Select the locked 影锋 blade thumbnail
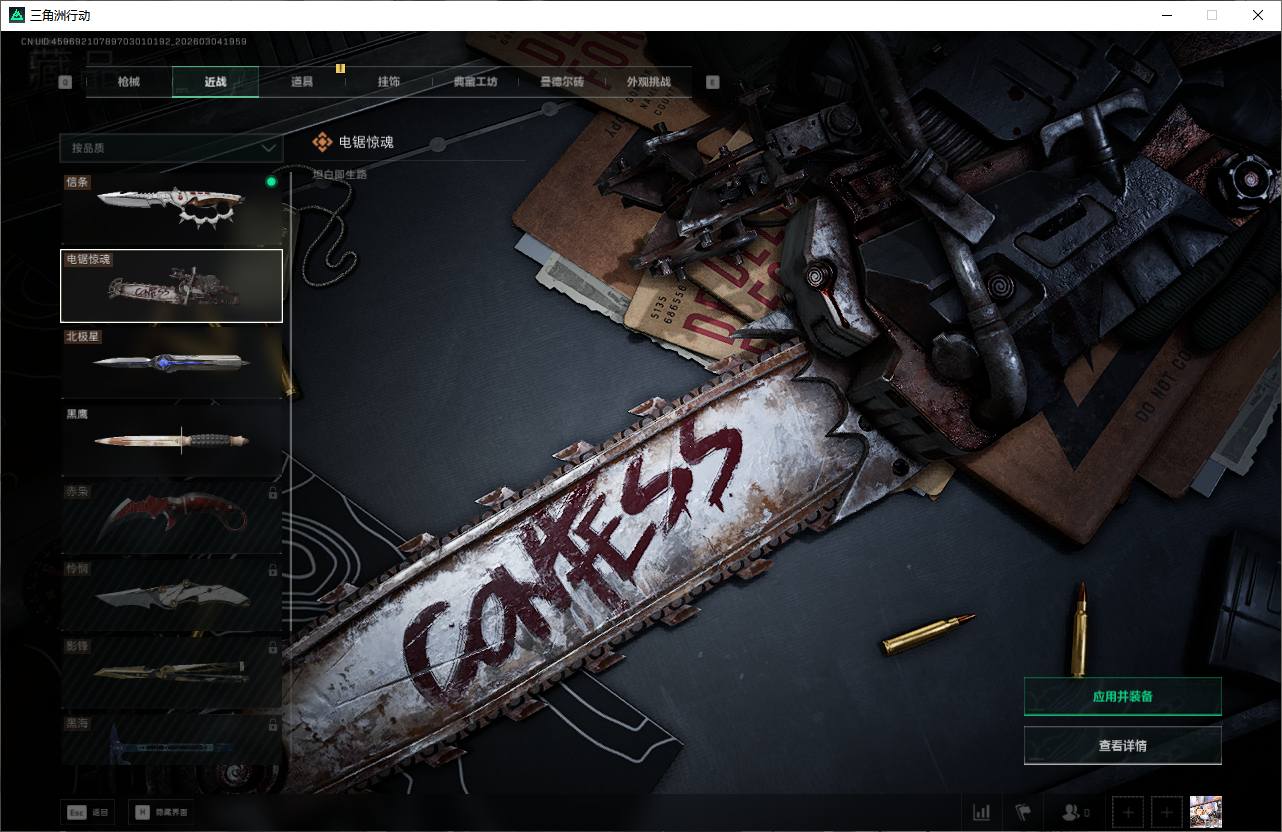Viewport: 1282px width, 832px height. tap(172, 671)
